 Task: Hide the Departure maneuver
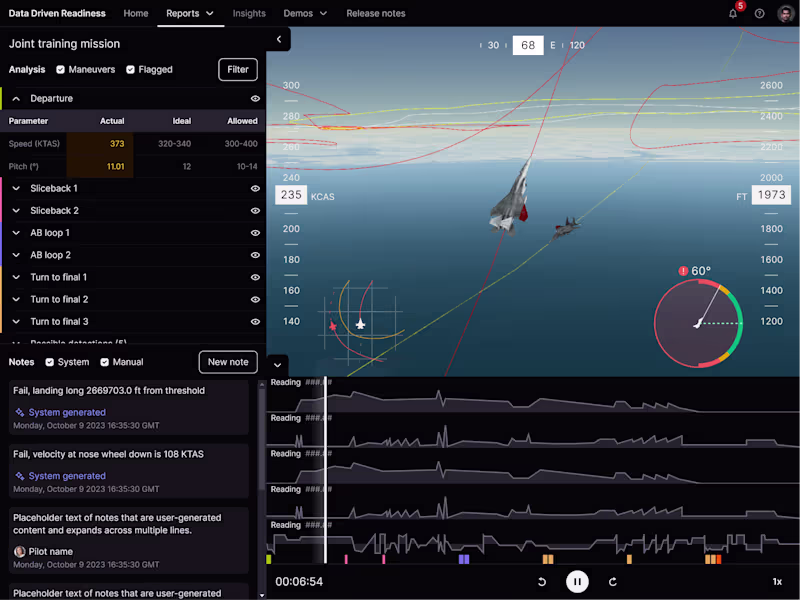[255, 98]
